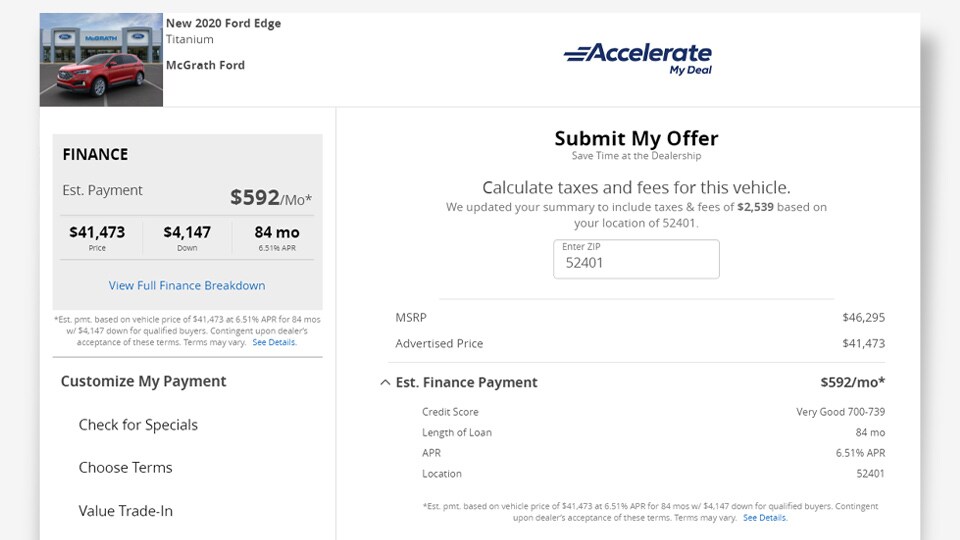This screenshot has height=540, width=960.
Task: Click the 84 mo term value
Action: (277, 232)
